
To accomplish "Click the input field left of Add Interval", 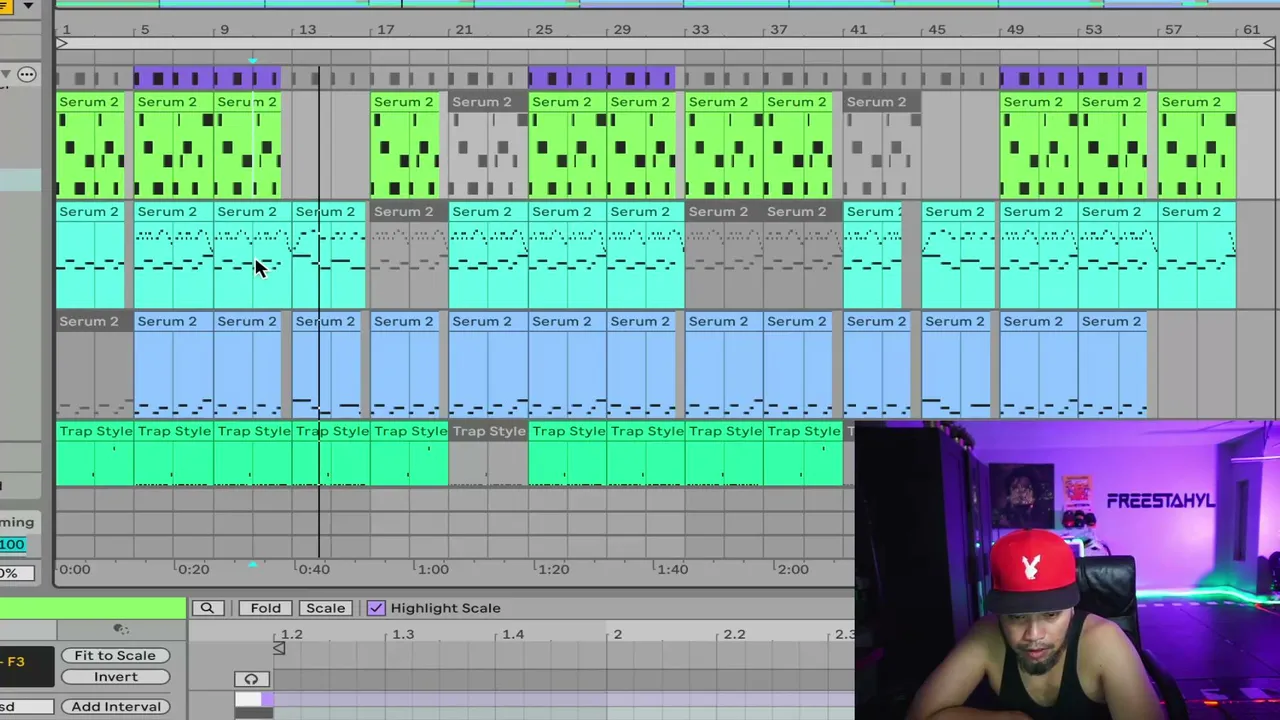I will coord(26,706).
